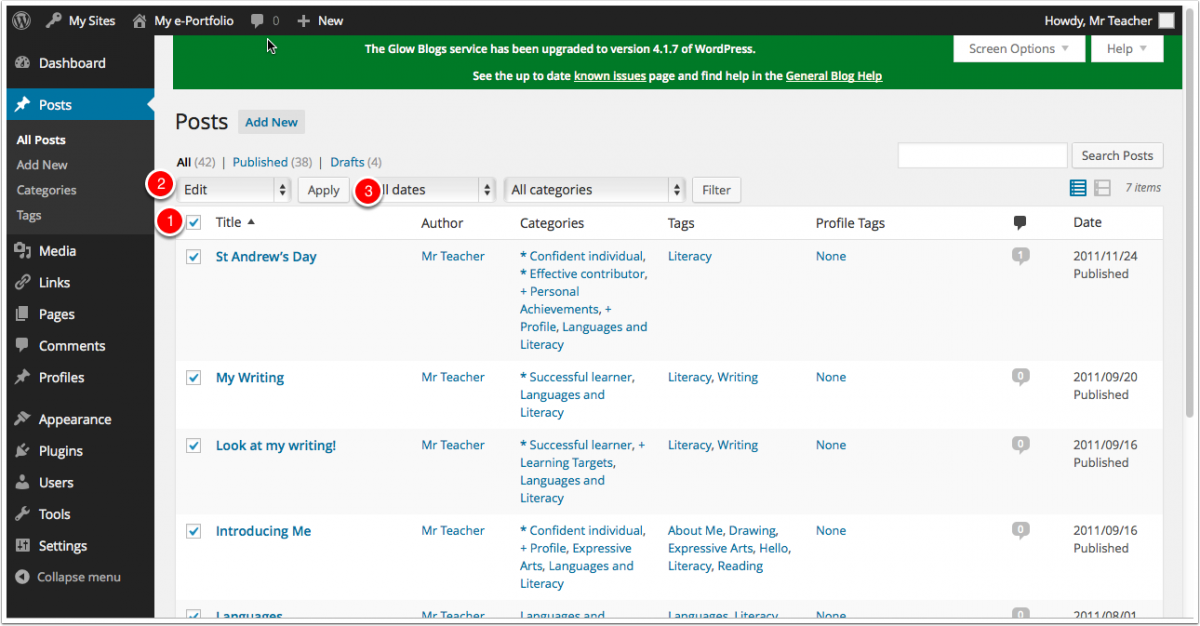Open the All categories filter dropdown
Image resolution: width=1200 pixels, height=626 pixels.
tap(595, 190)
